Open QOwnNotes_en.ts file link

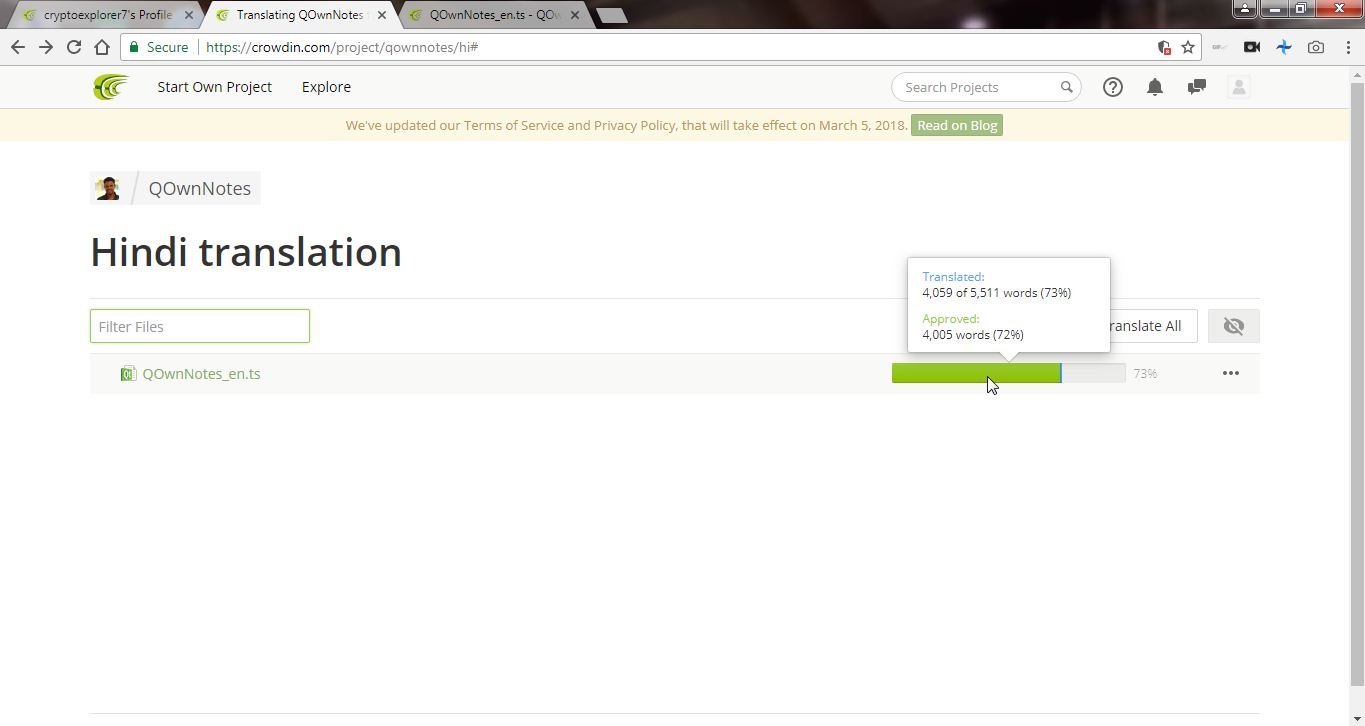click(x=201, y=374)
